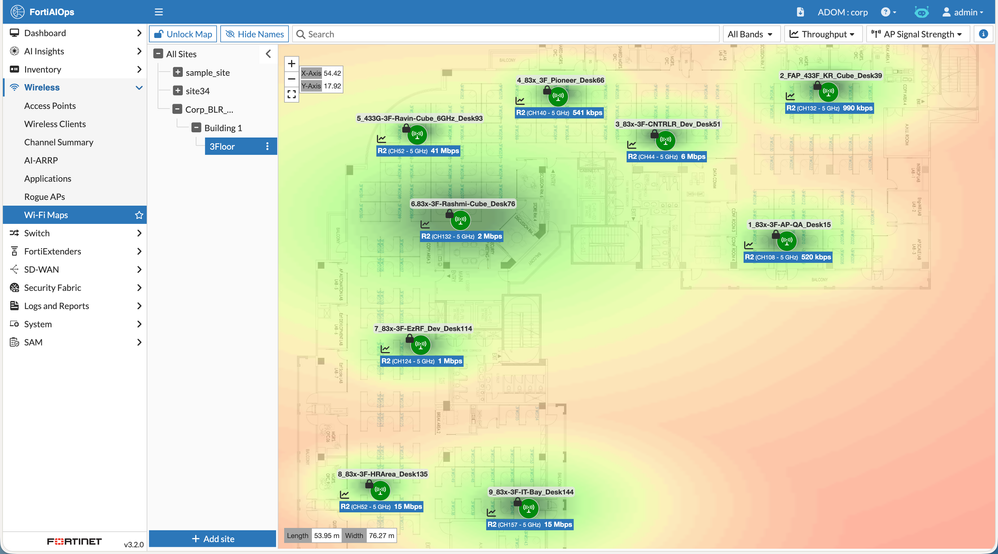Screen dimensions: 998x554
Task: Open the AI assistant bot icon
Action: (x=921, y=12)
